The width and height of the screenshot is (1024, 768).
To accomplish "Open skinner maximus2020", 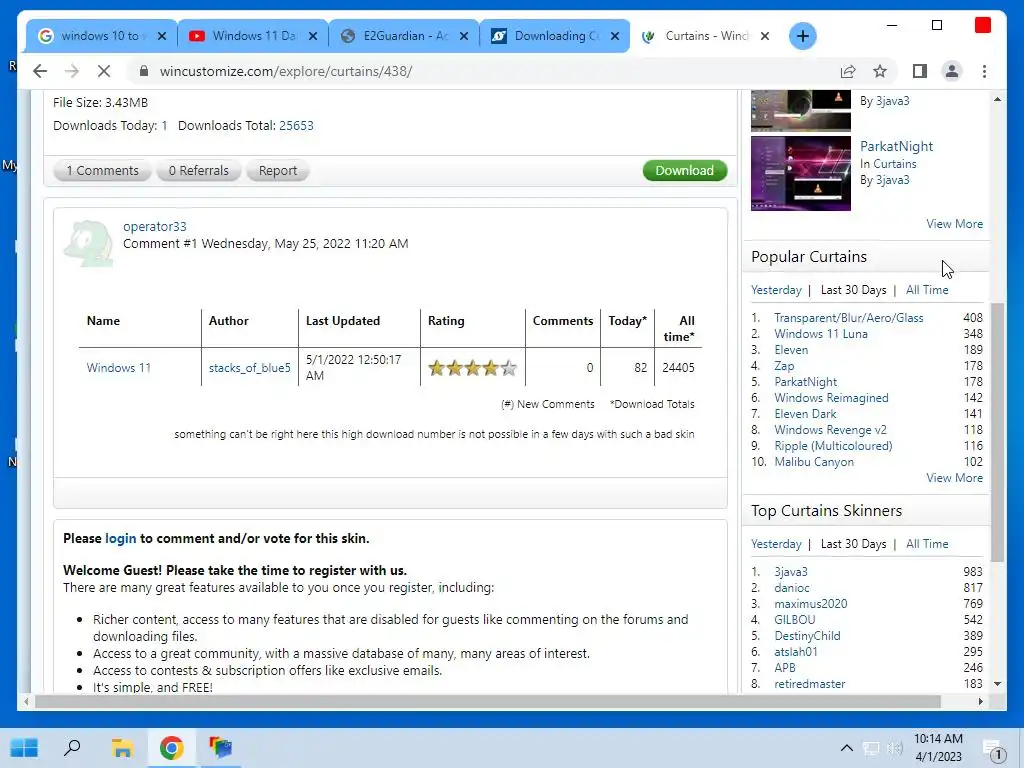I will point(810,604).
